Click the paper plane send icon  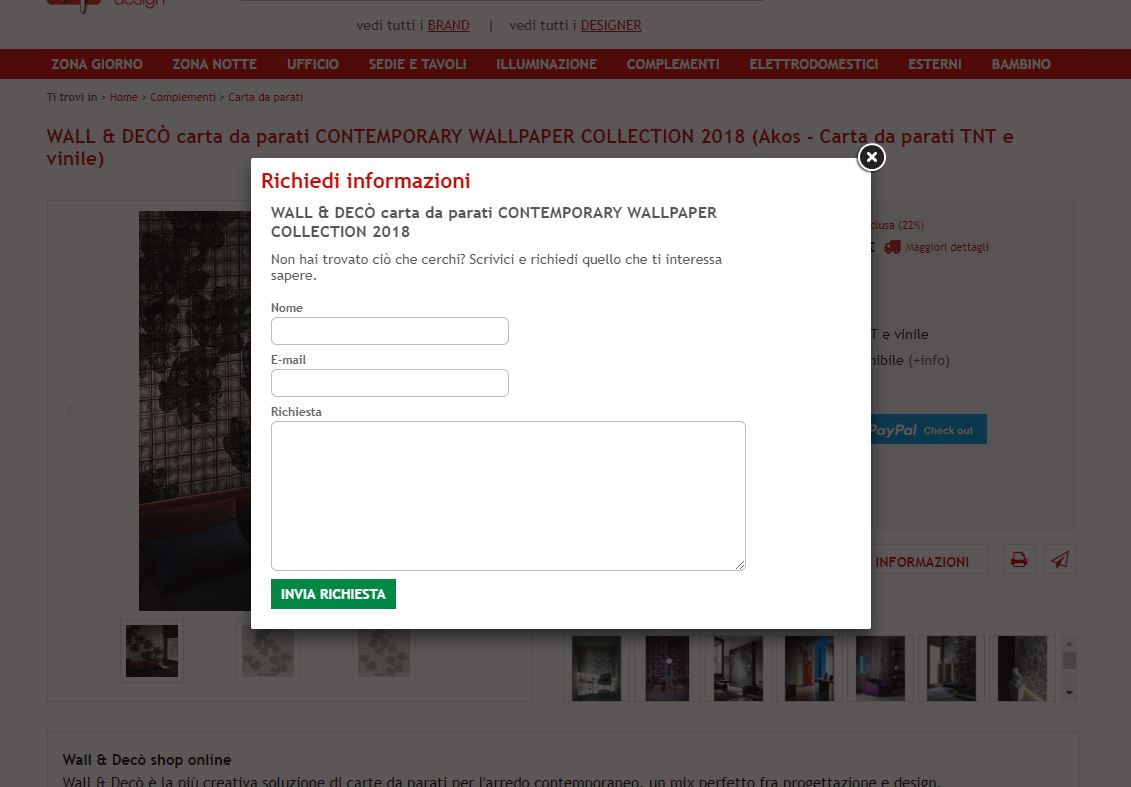pos(1060,560)
